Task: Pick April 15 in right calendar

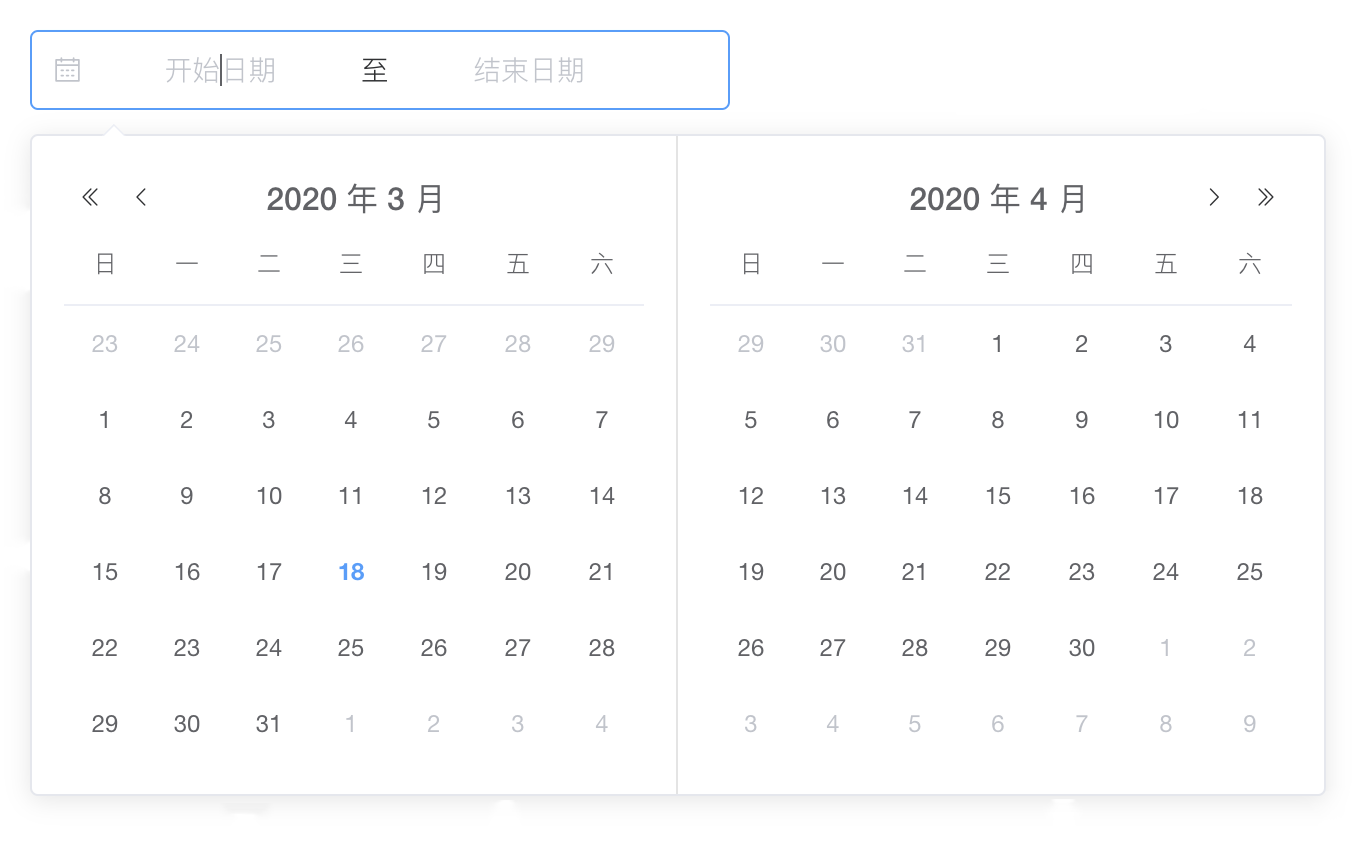Action: 997,496
